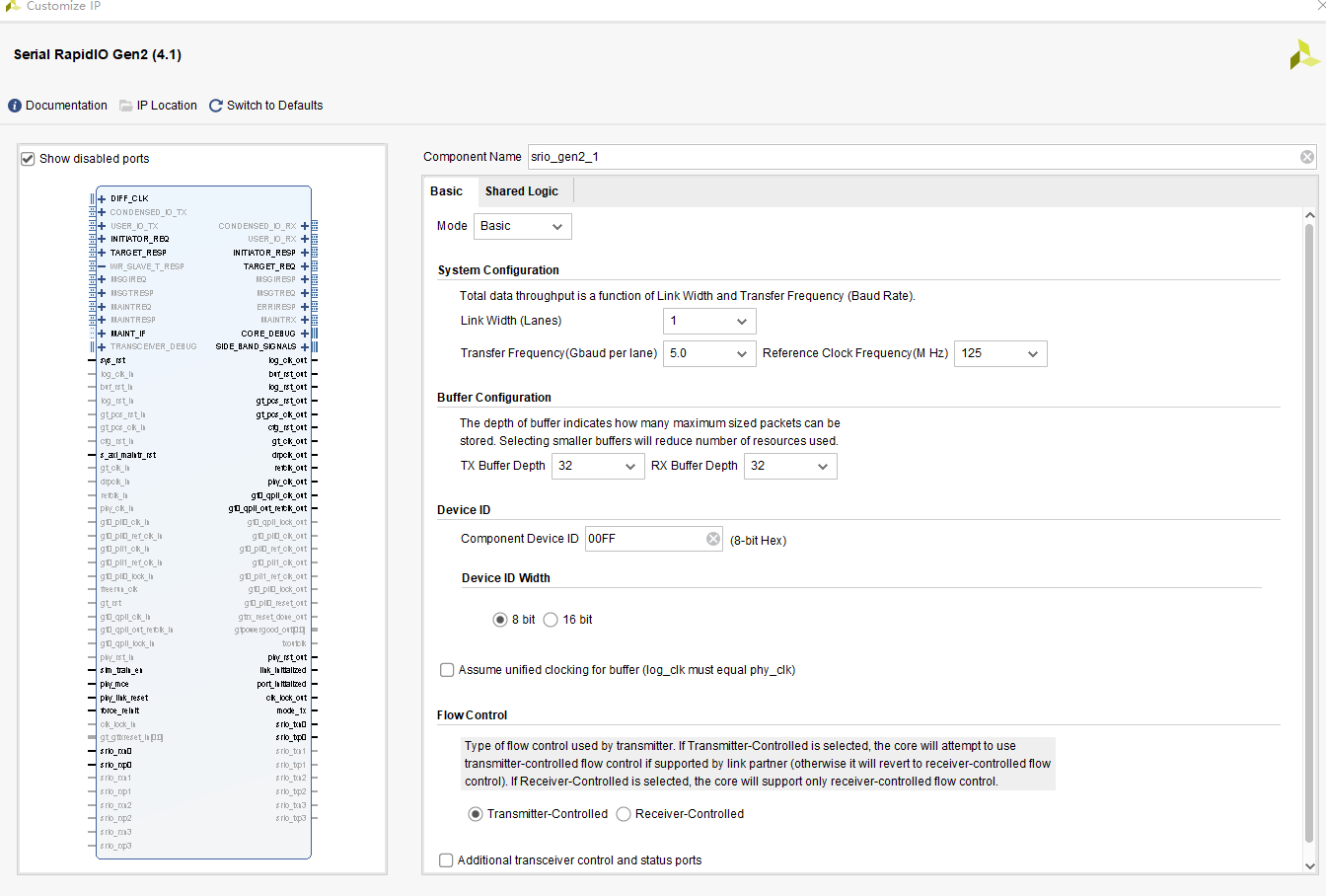
Task: Expand the USER_IO_TX bus port
Action: tap(102, 226)
